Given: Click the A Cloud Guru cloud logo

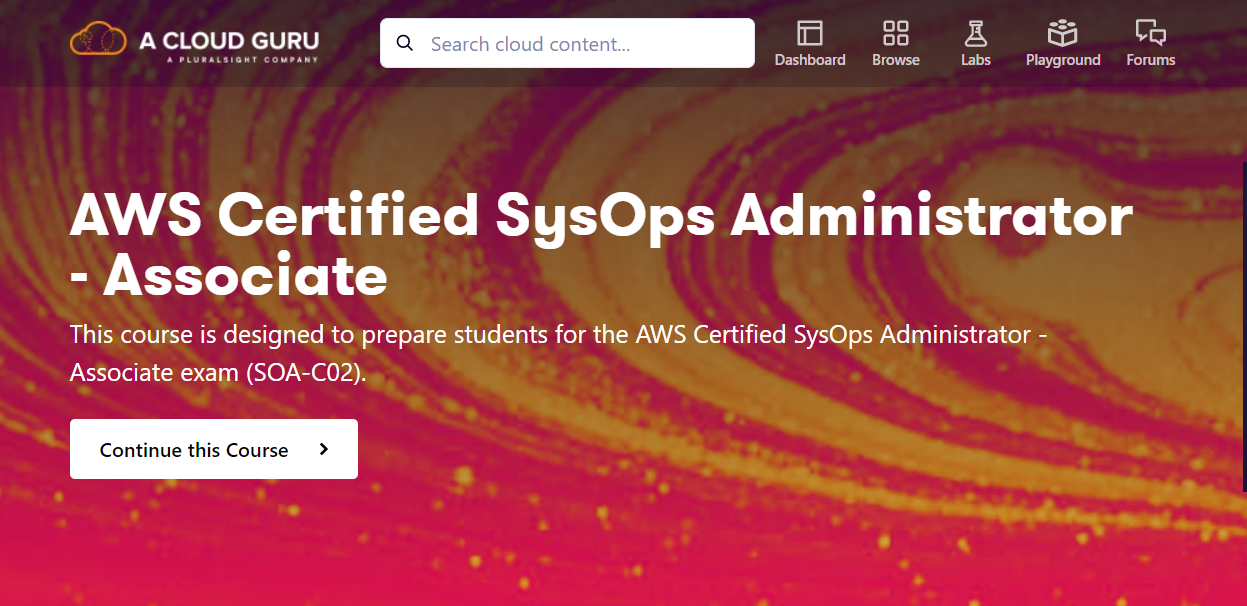Looking at the screenshot, I should [98, 41].
